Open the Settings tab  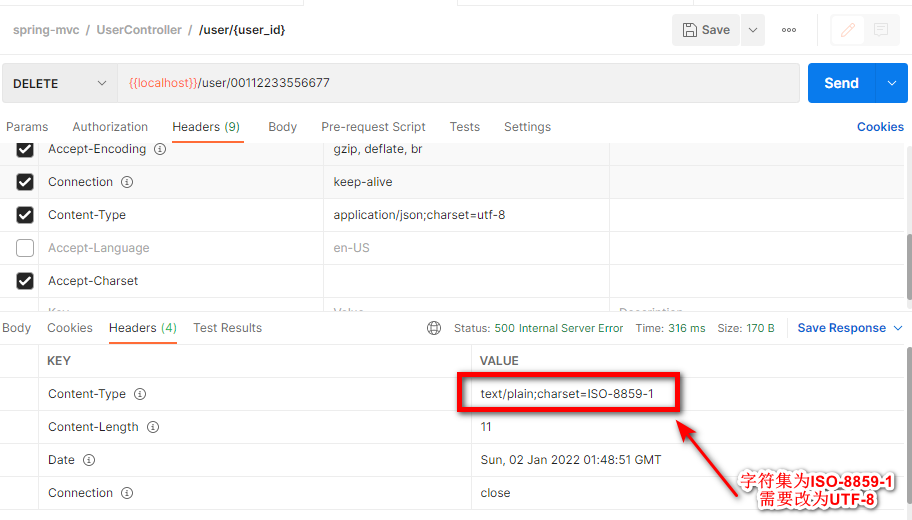click(x=527, y=127)
